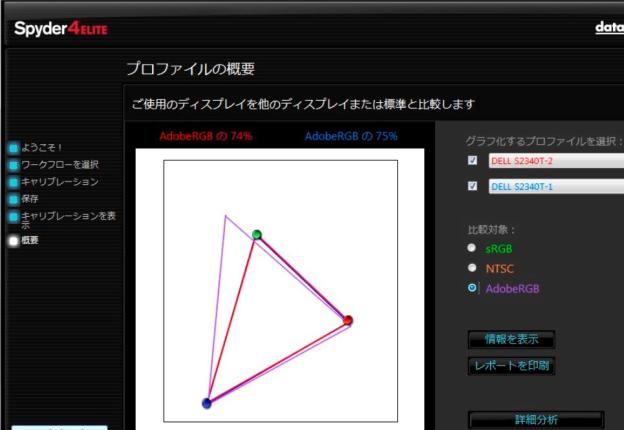The width and height of the screenshot is (624, 430).
Task: Click the Spyder4ELITE logo
Action: pos(61,29)
